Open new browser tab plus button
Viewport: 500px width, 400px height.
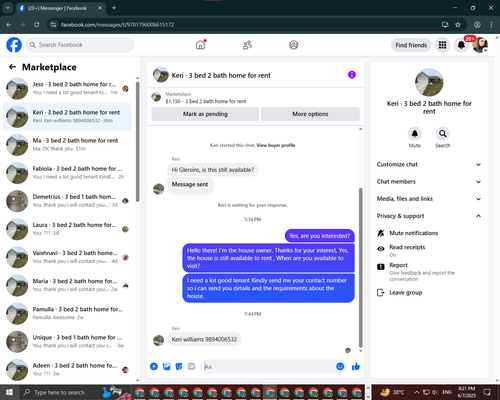click(x=114, y=8)
